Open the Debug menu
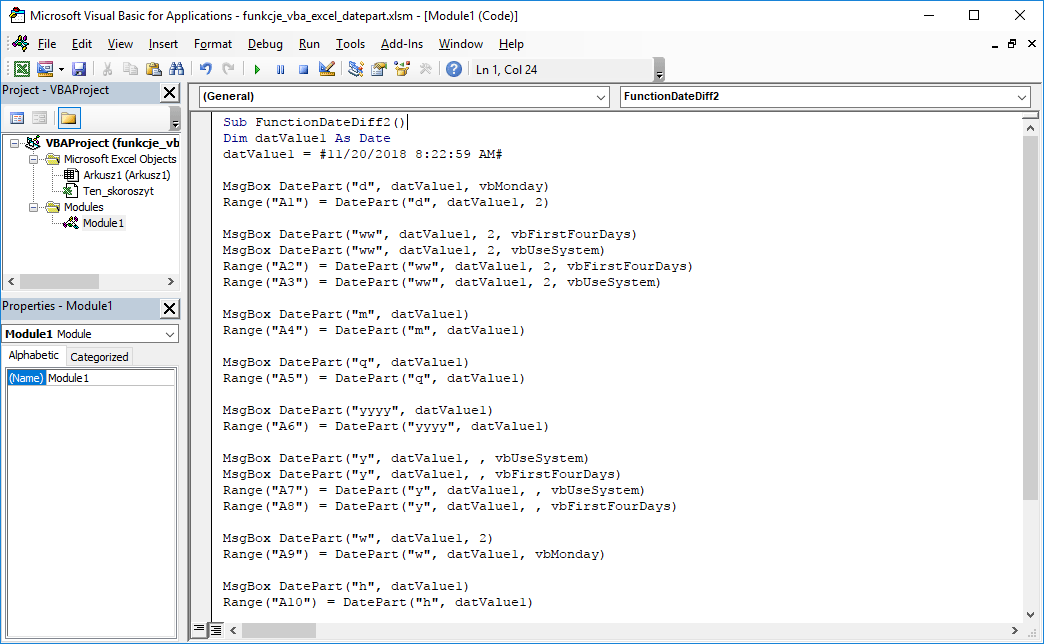The width and height of the screenshot is (1044, 644). click(x=264, y=44)
